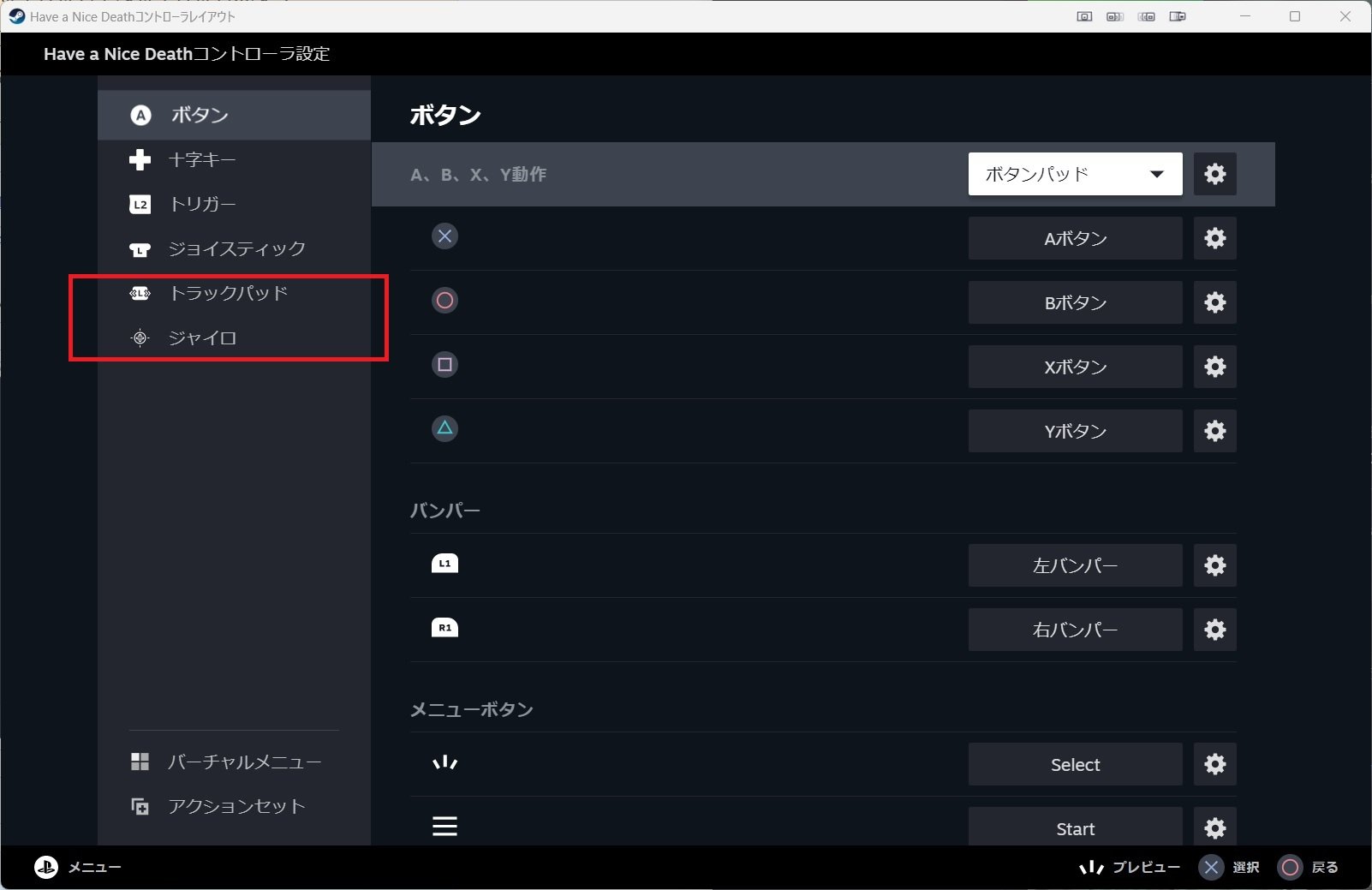Click the options hamburger glyph
Viewport: 1372px width, 890px height.
[444, 826]
